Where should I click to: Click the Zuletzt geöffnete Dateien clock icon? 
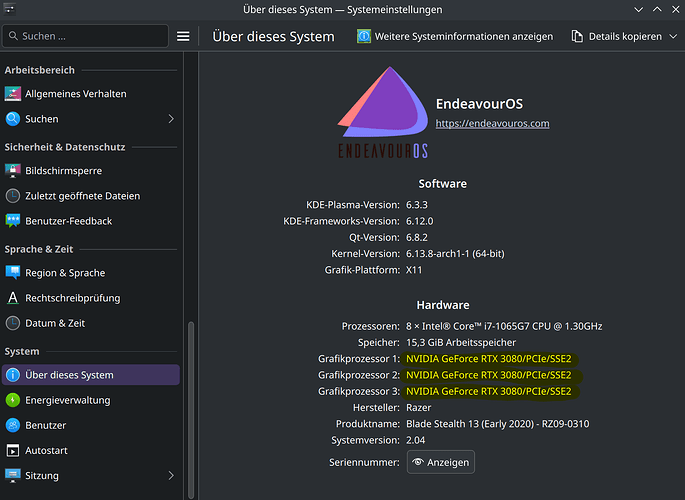[x=13, y=196]
